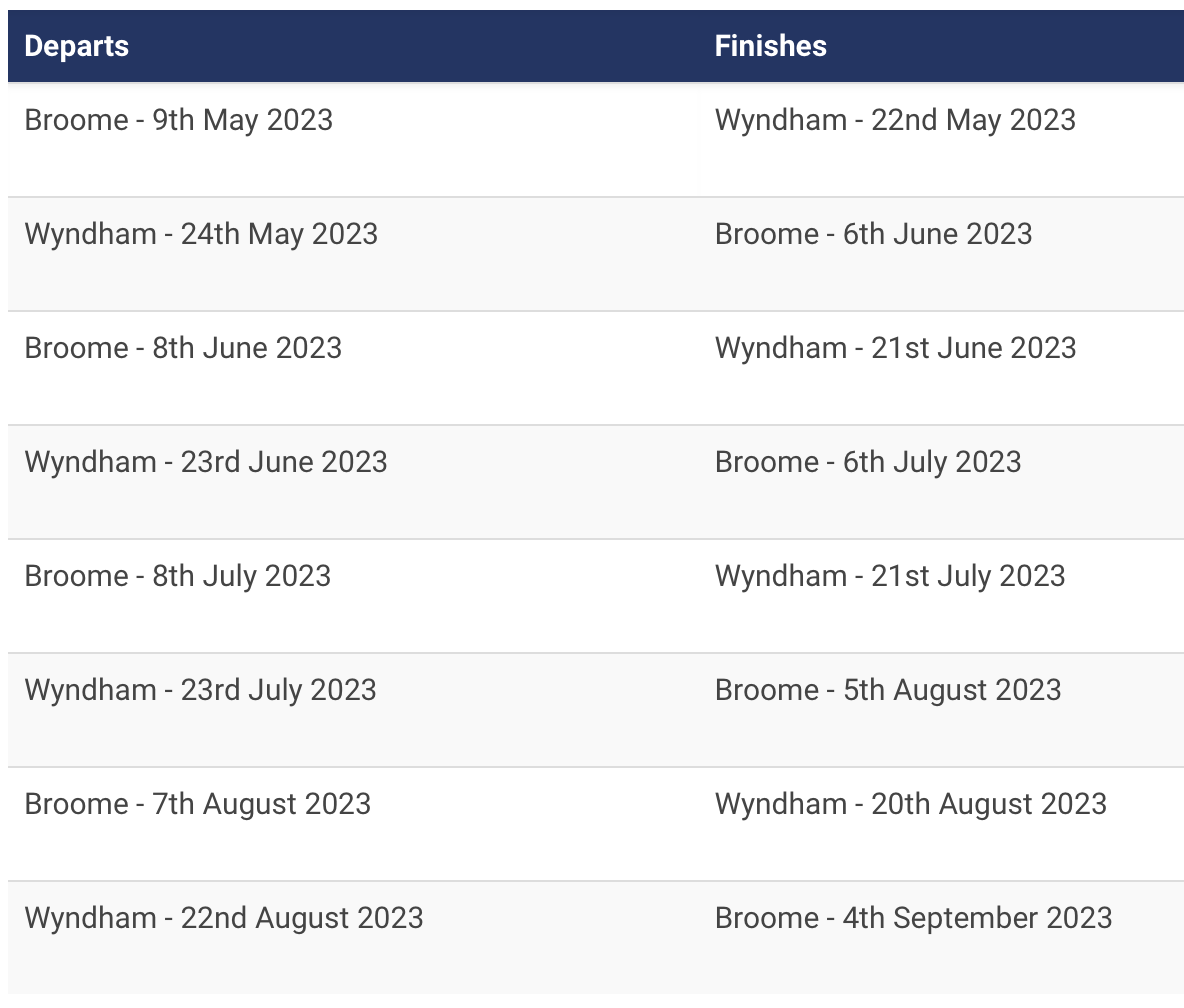This screenshot has height=1008, width=1184.
Task: Select Wyndham - 23rd July 2023 departure
Action: [200, 690]
